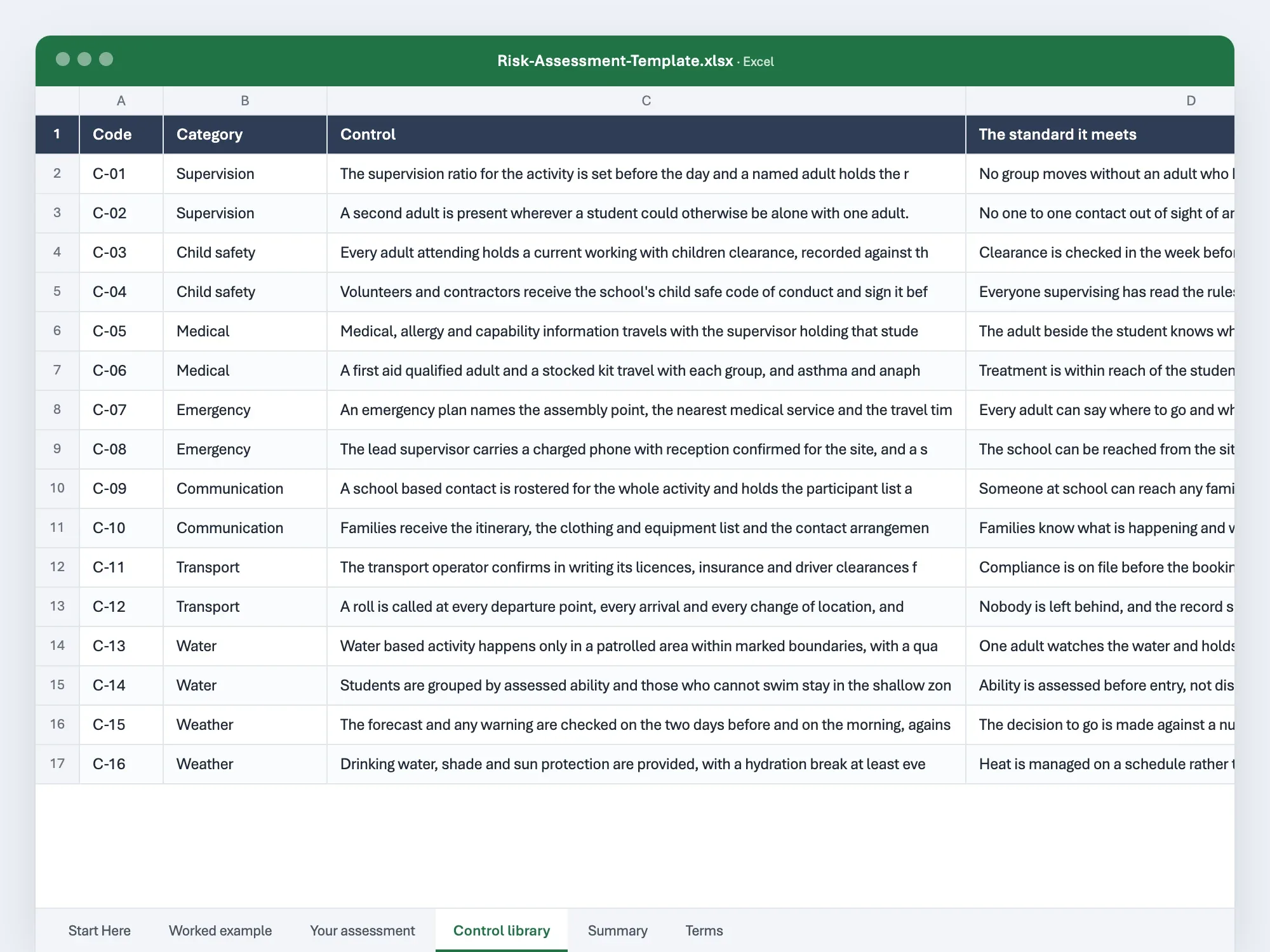Click Risk-Assessment-Template.xlsx window title

(x=615, y=61)
